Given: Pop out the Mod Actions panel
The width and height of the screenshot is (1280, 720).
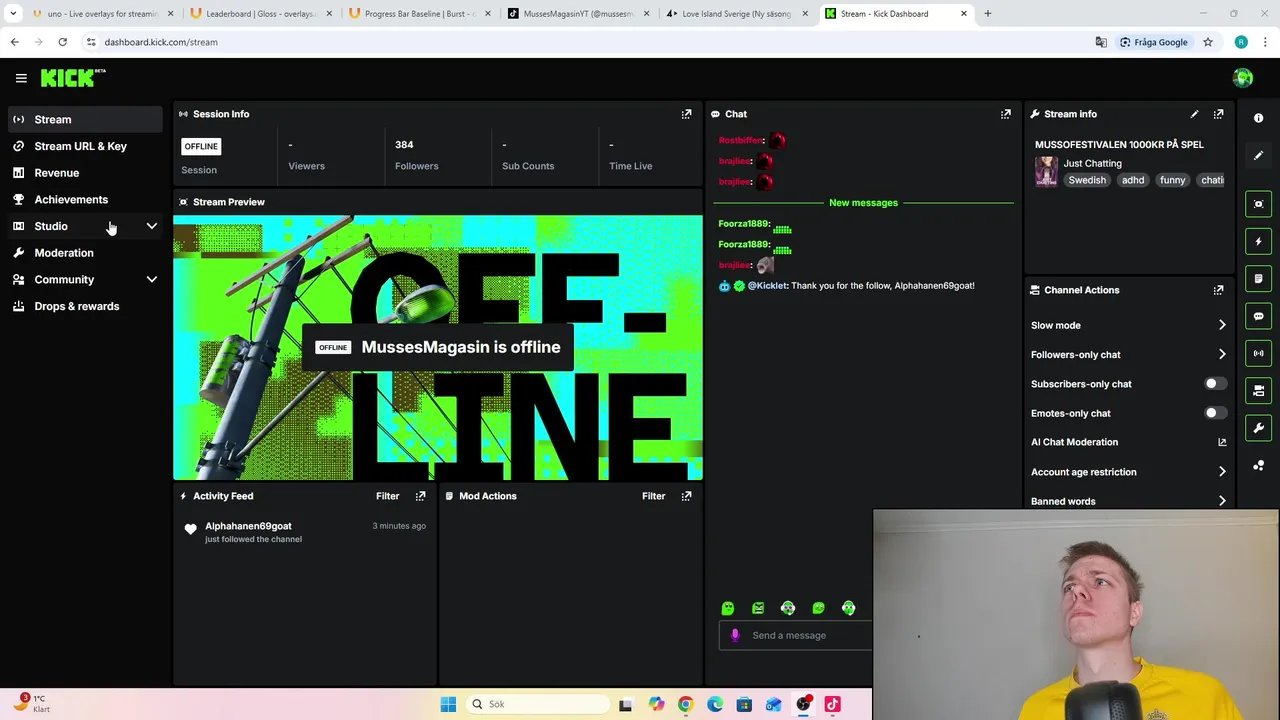Looking at the screenshot, I should pyautogui.click(x=686, y=496).
